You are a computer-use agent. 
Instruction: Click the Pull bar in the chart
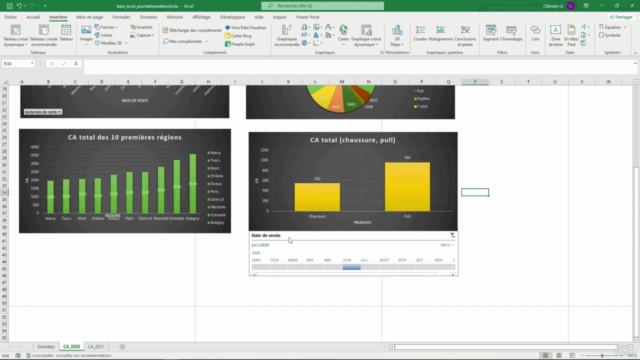[x=407, y=187]
